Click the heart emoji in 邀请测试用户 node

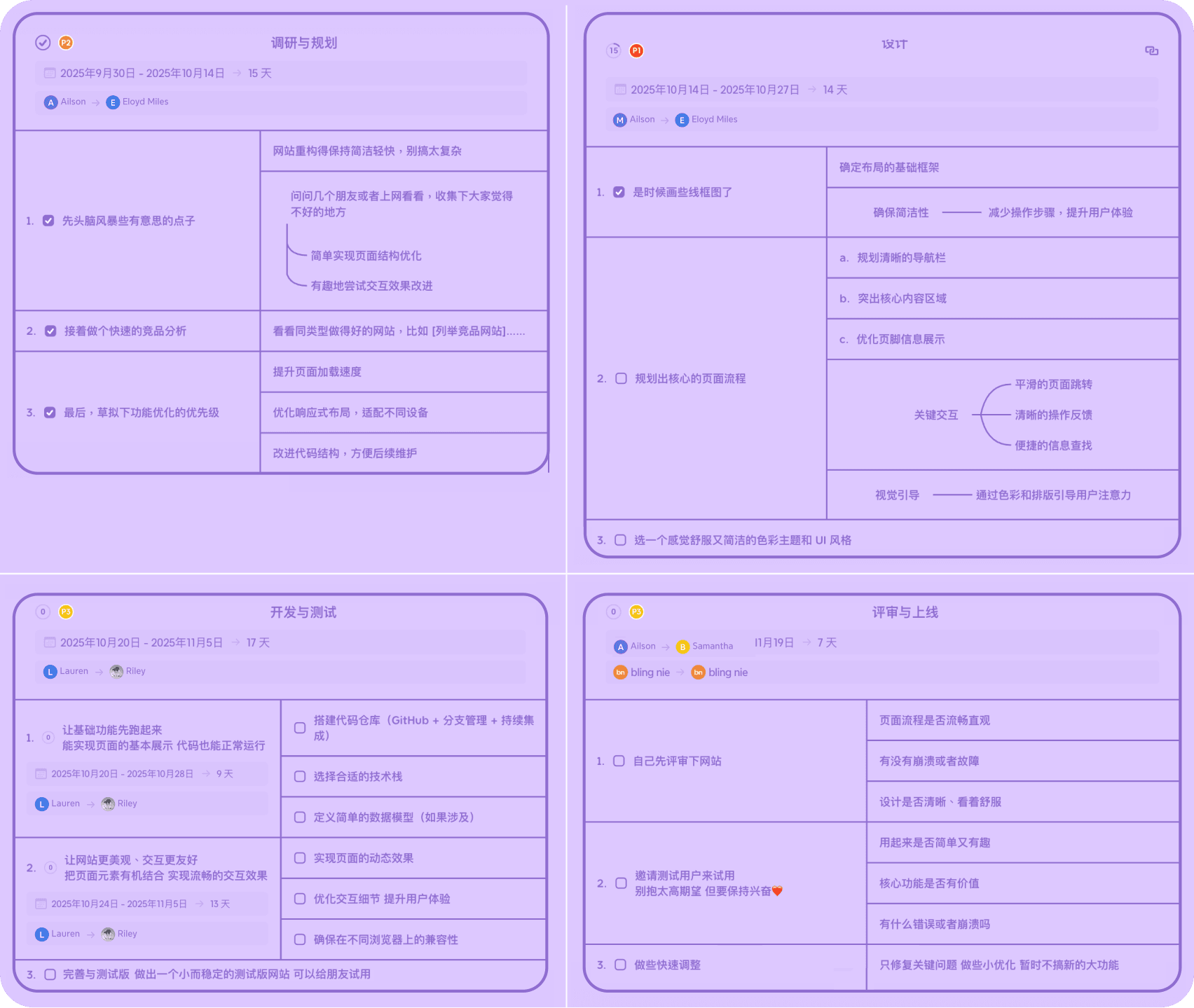(776, 891)
